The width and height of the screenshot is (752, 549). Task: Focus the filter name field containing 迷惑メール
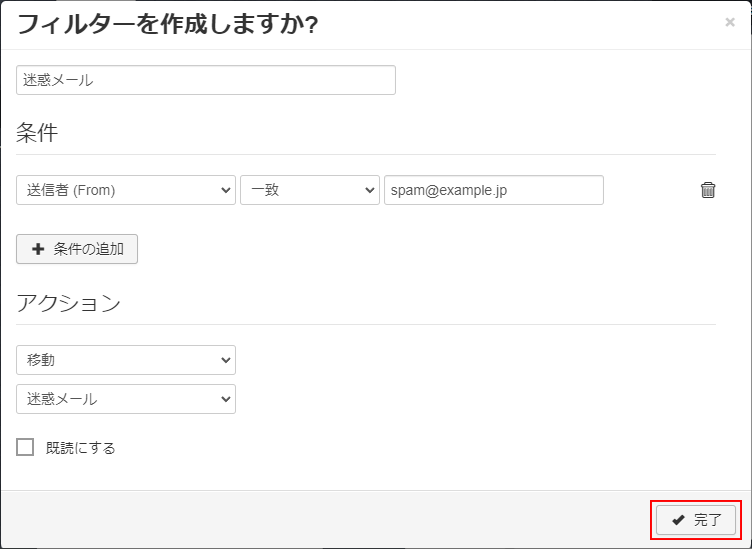[x=205, y=80]
